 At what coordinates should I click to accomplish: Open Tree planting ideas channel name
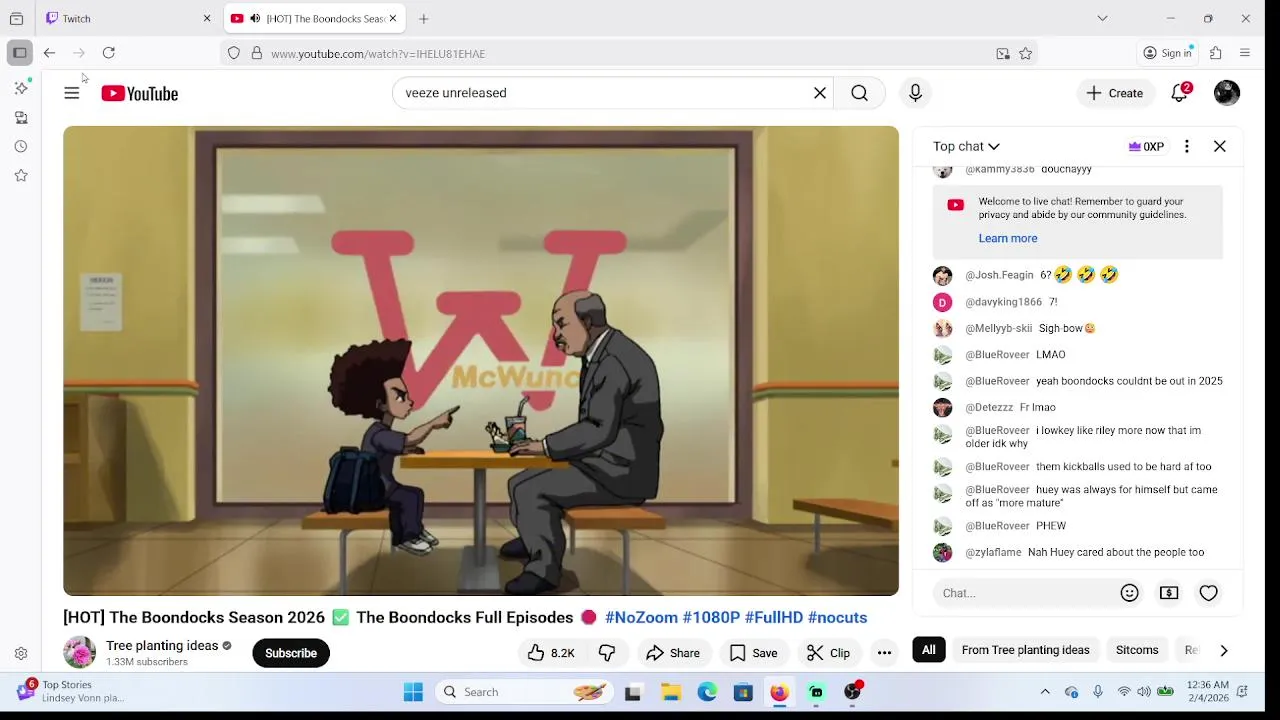pyautogui.click(x=162, y=645)
